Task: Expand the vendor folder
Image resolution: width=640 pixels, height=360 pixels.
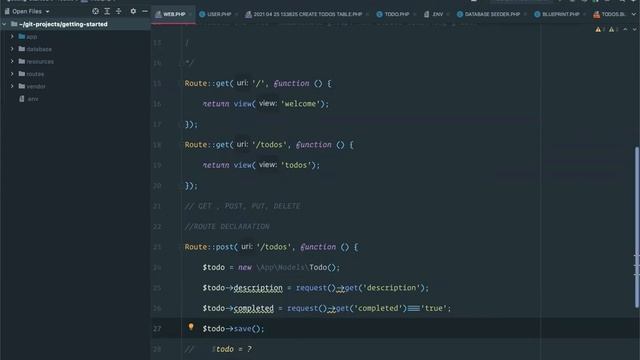Action: tap(12, 87)
